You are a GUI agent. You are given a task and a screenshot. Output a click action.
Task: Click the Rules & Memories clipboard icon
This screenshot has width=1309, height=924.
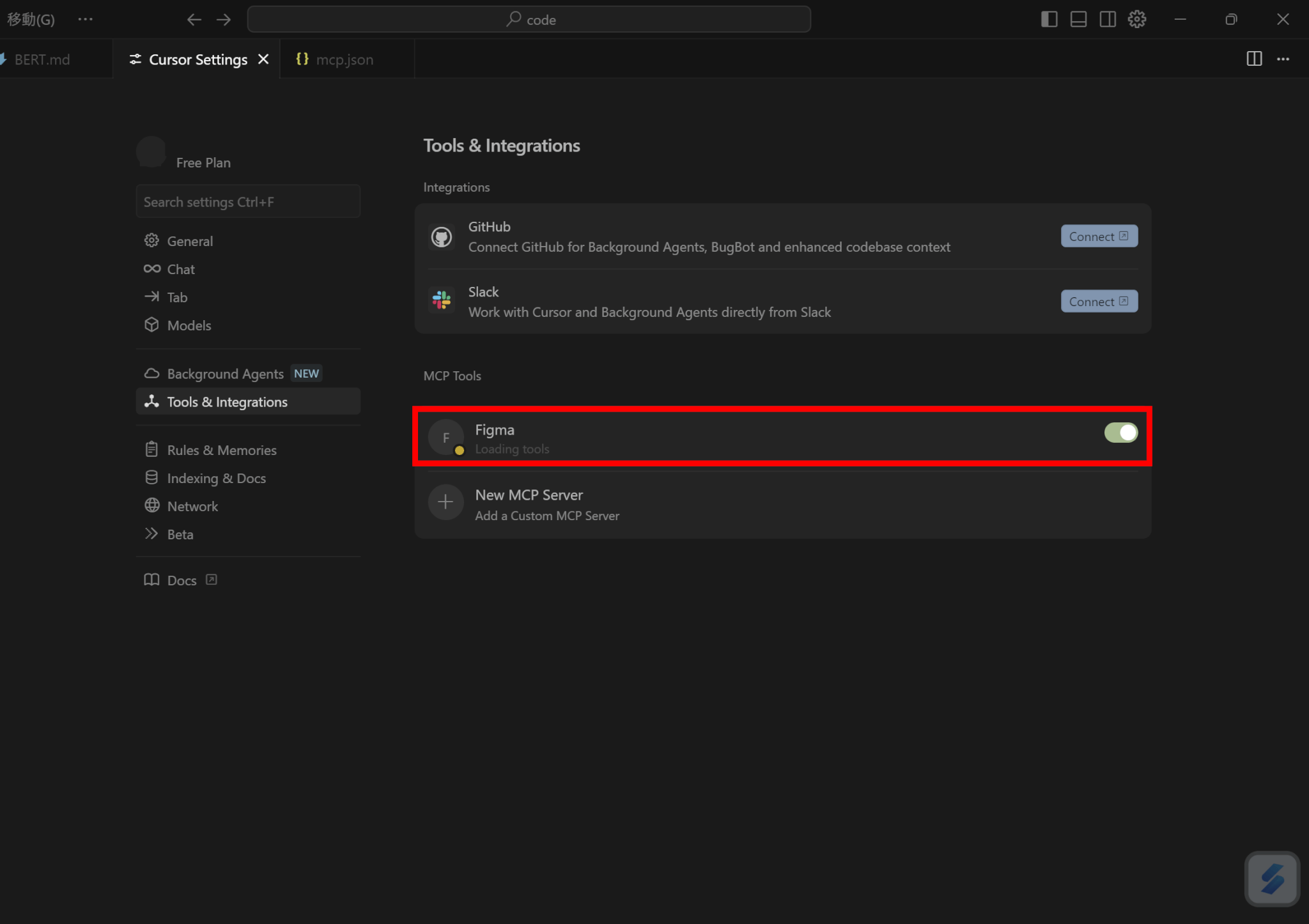(x=151, y=449)
